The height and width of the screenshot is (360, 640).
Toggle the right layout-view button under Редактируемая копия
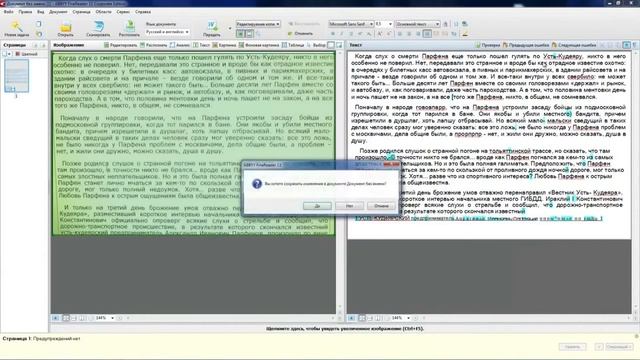pyautogui.click(x=249, y=34)
